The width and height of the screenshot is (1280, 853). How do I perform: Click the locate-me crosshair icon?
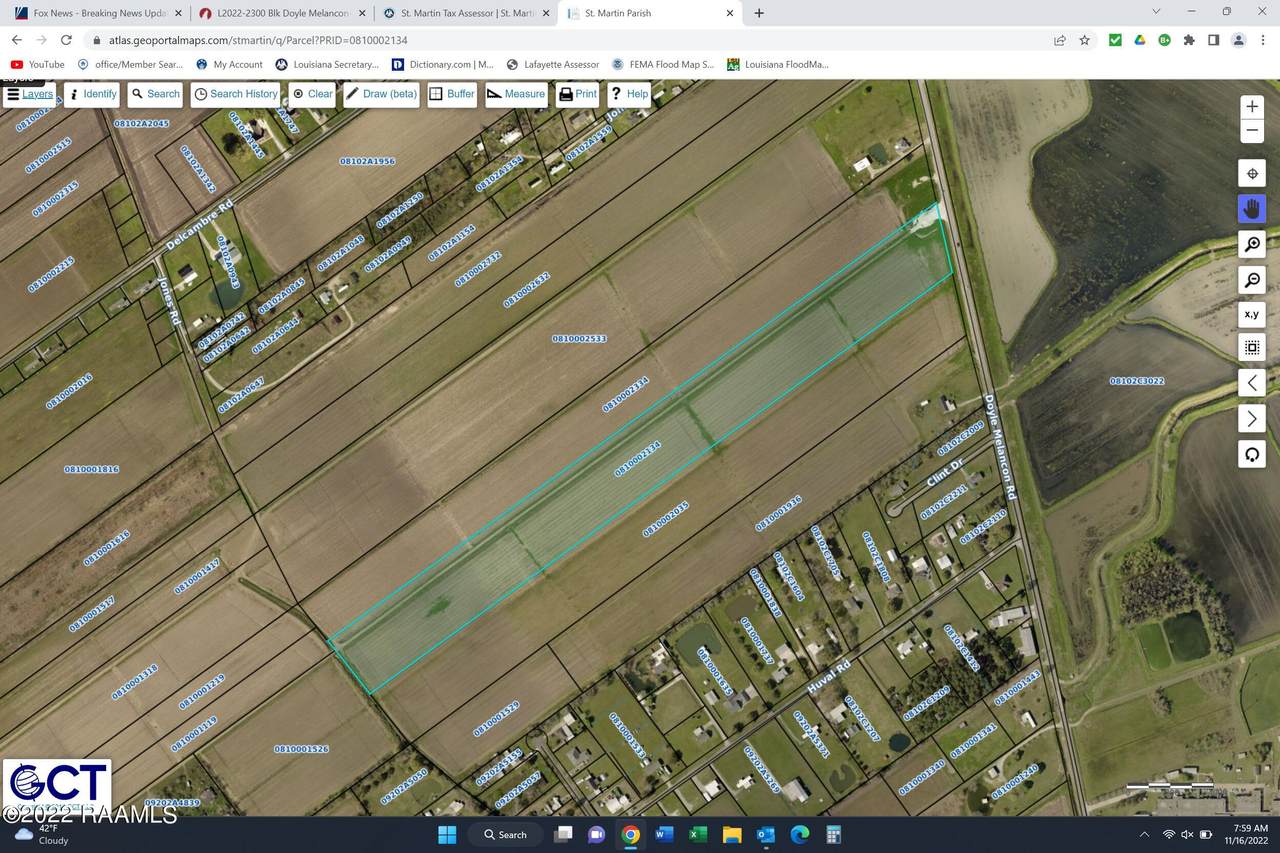(1252, 173)
